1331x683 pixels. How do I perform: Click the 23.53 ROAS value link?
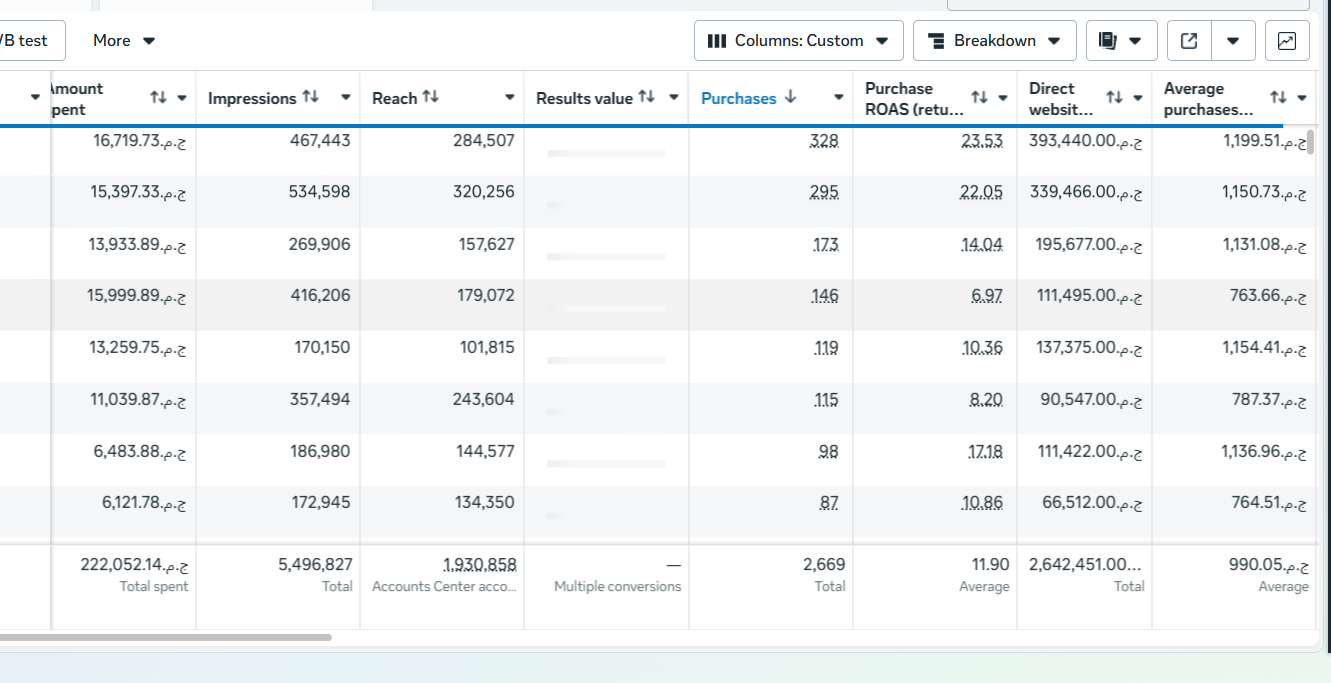[x=981, y=141]
